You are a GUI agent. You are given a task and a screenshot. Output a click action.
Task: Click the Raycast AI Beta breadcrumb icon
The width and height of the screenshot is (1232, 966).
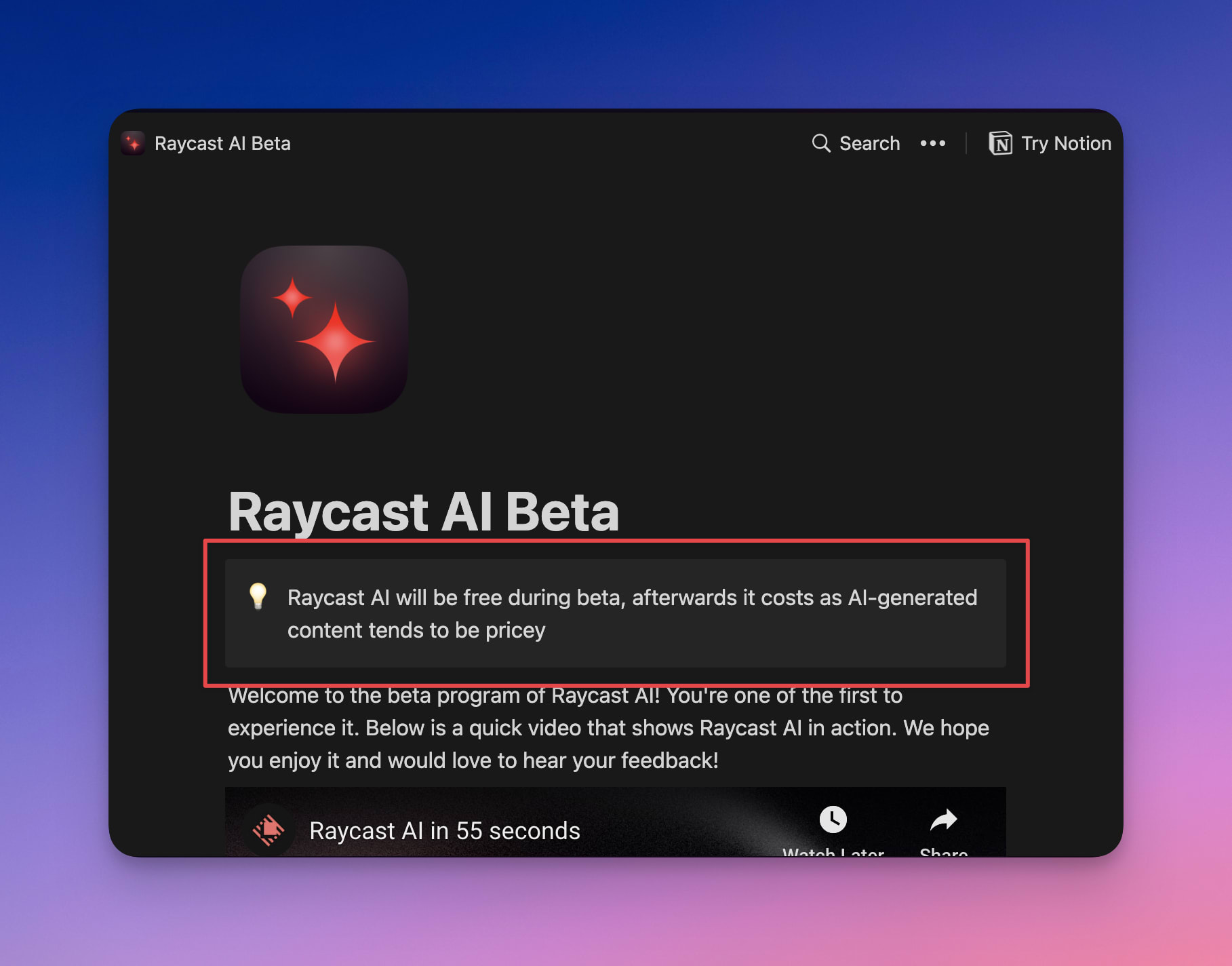[133, 143]
